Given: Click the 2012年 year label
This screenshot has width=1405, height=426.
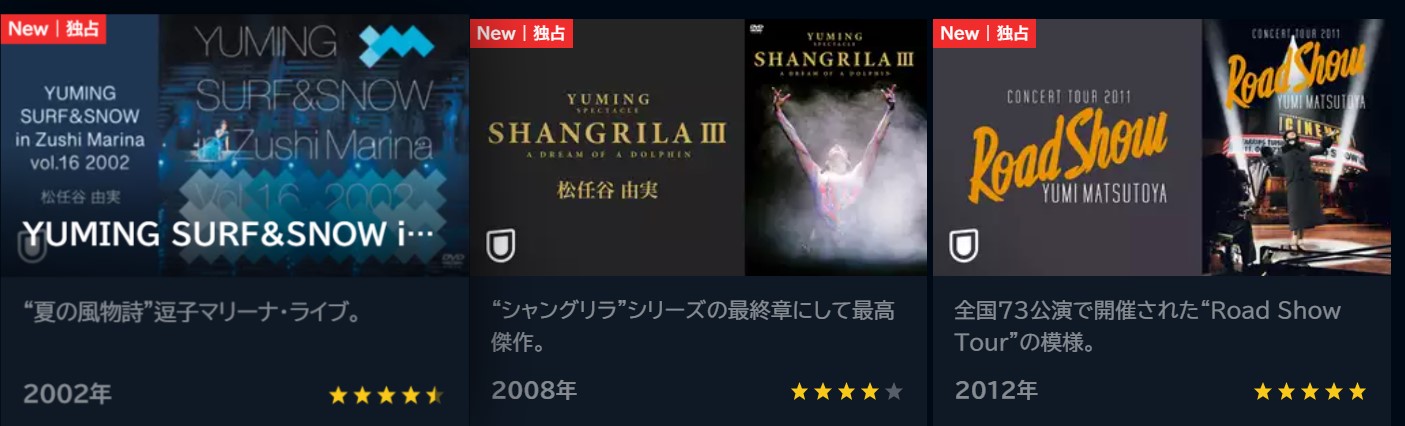Looking at the screenshot, I should [996, 390].
